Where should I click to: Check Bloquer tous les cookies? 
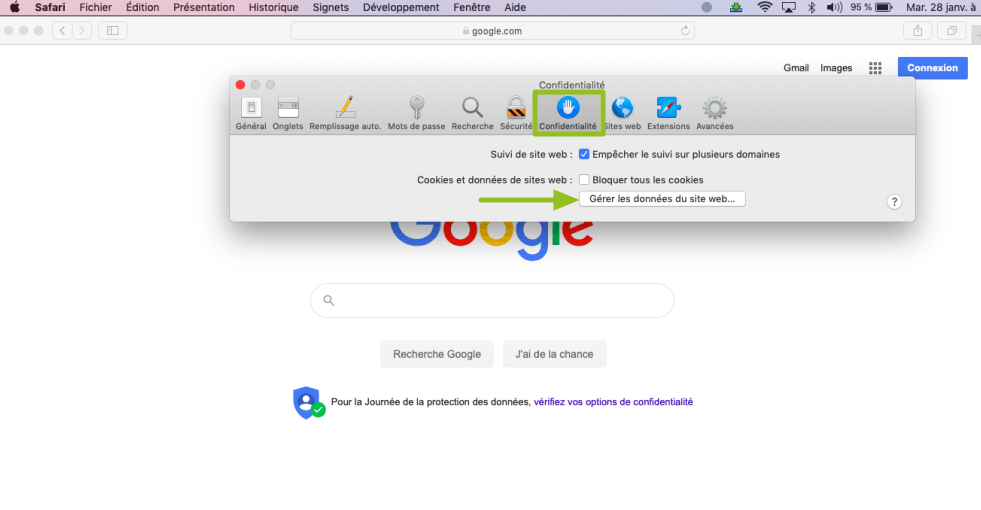pos(584,180)
